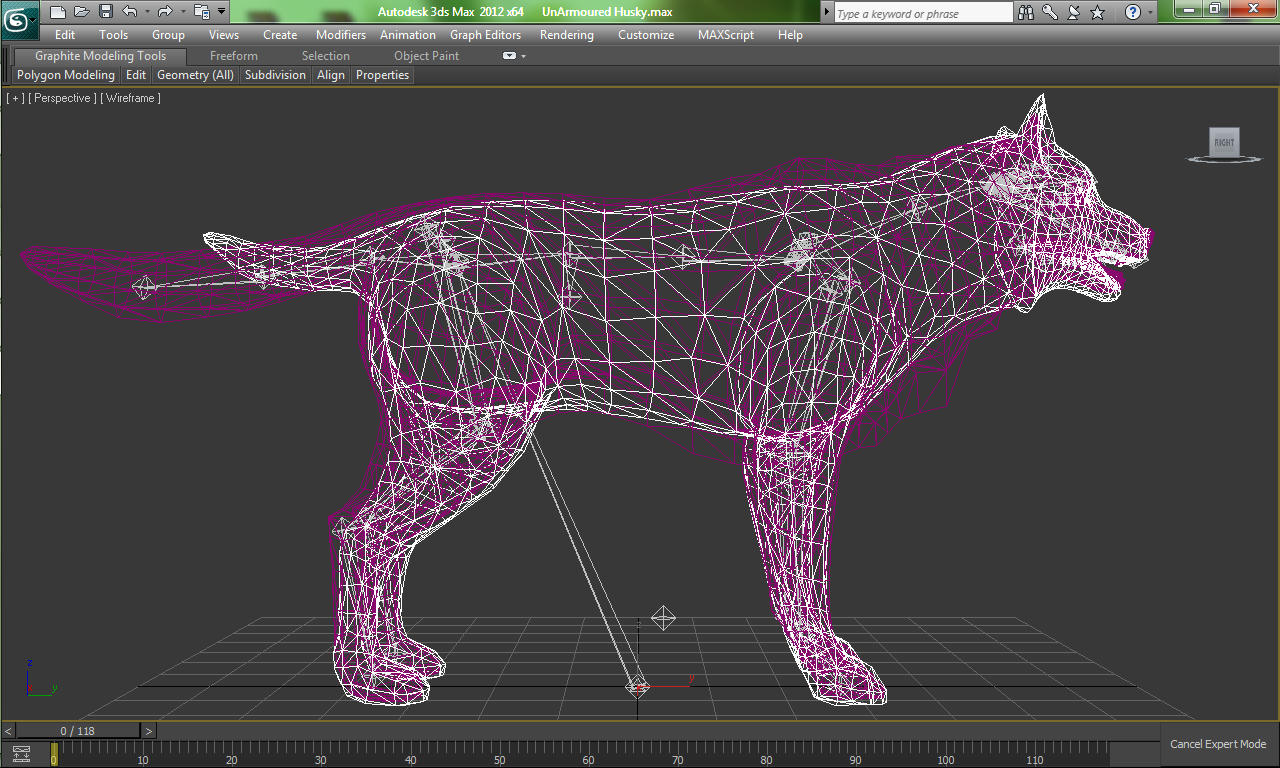Open the Tools menu

pos(113,35)
